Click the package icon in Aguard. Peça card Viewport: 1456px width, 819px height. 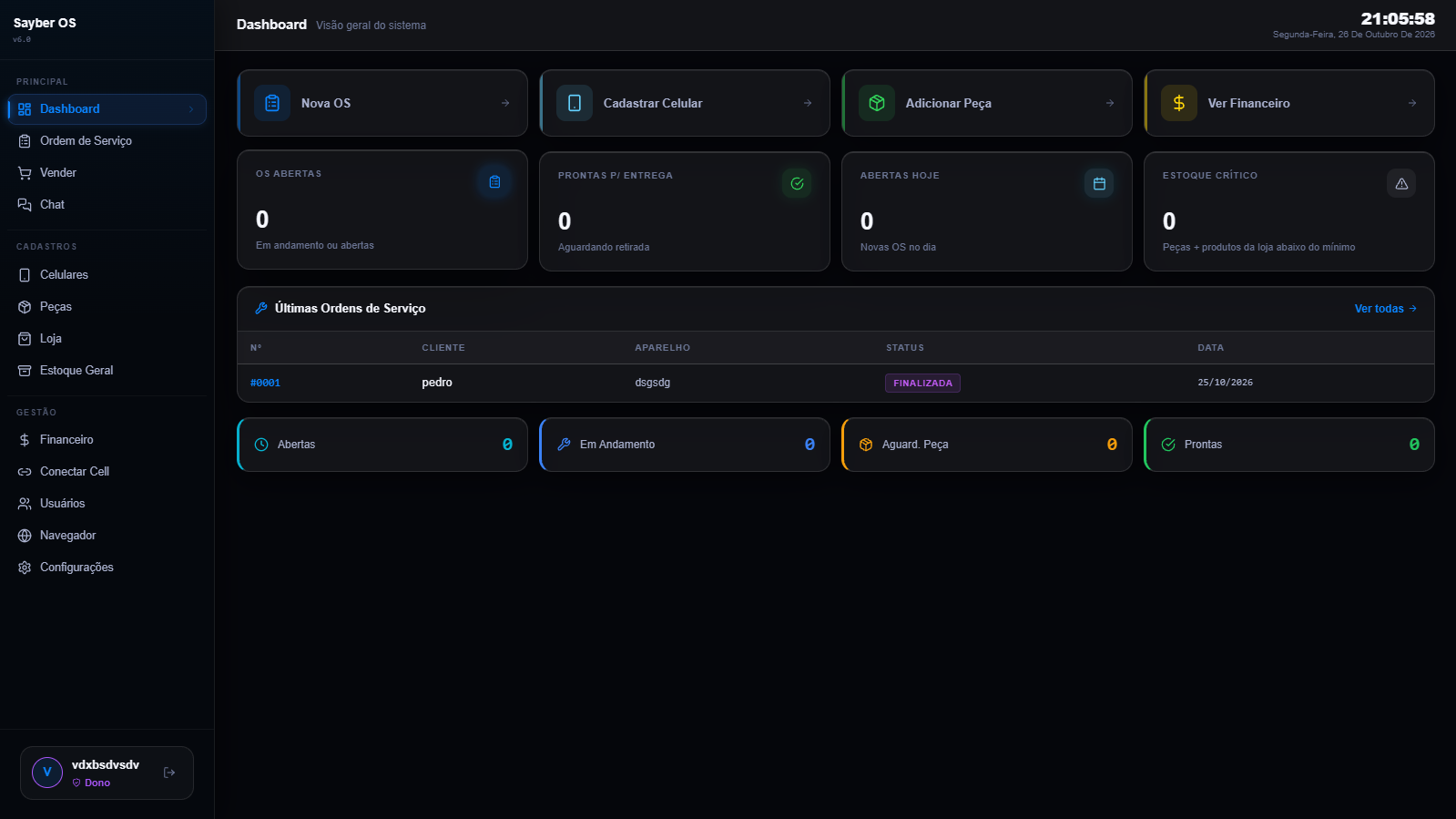click(x=866, y=445)
